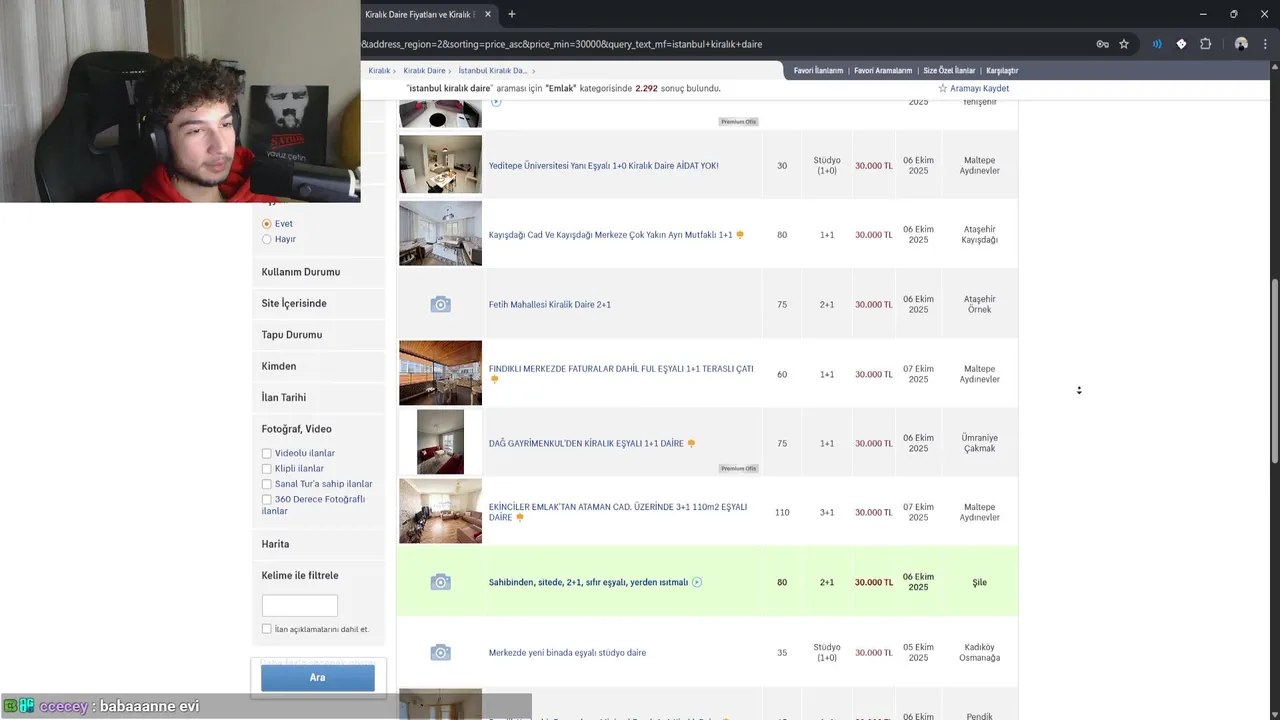This screenshot has width=1280, height=720.
Task: Select the Evet radio button
Action: 267,224
